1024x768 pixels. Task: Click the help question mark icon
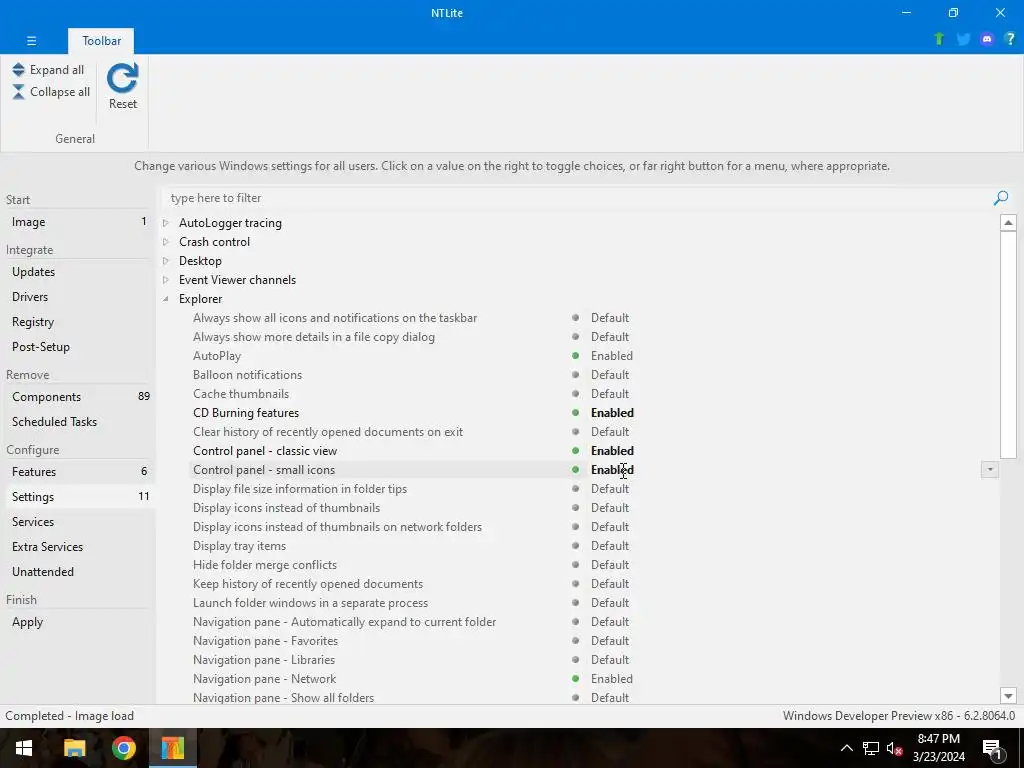[1010, 39]
